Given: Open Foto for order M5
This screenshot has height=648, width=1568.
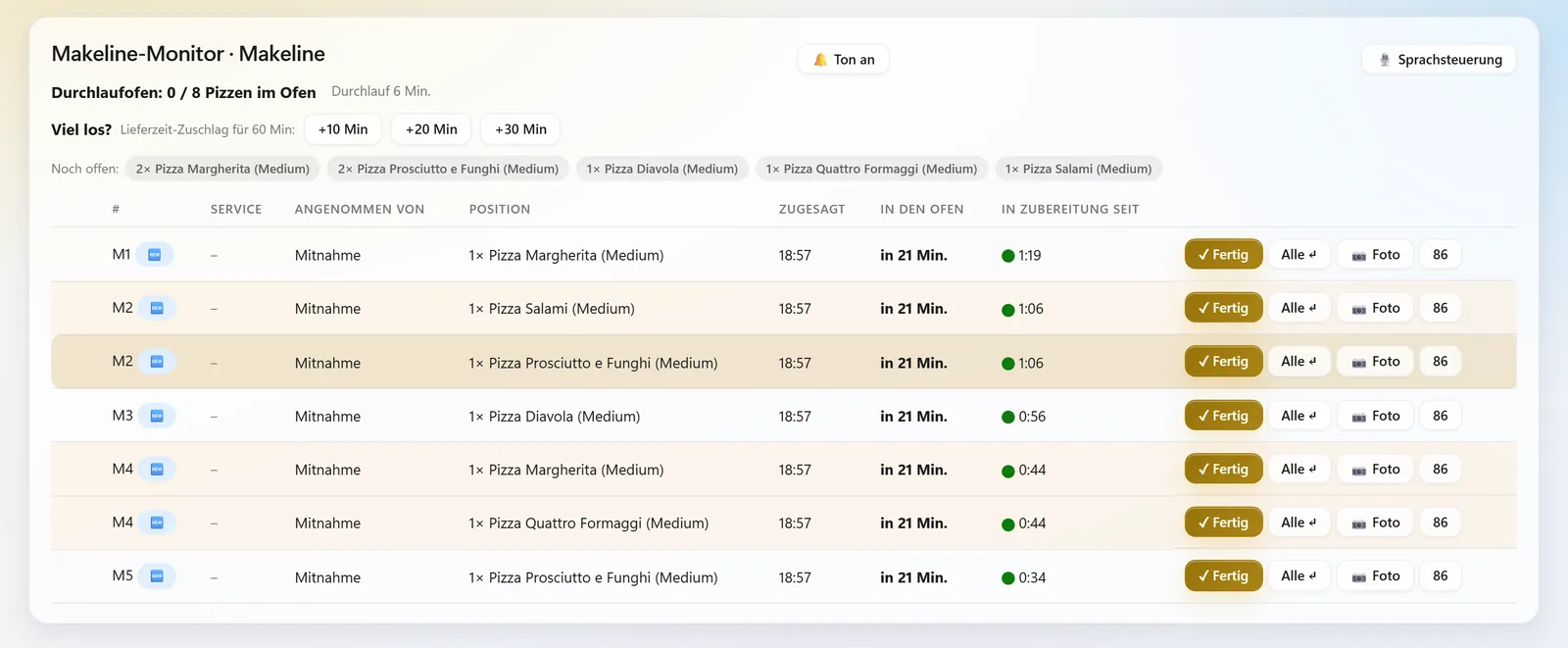Looking at the screenshot, I should click(x=1376, y=575).
